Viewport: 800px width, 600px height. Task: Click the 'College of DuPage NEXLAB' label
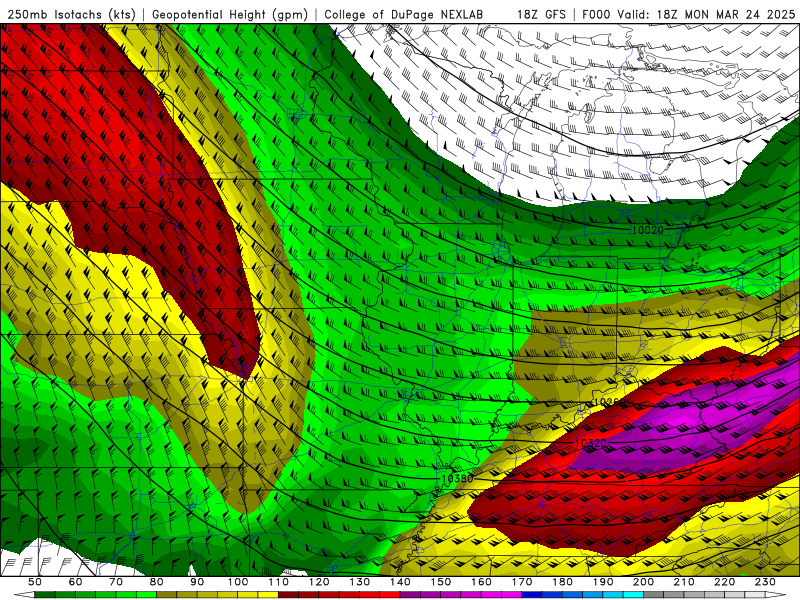pyautogui.click(x=404, y=15)
